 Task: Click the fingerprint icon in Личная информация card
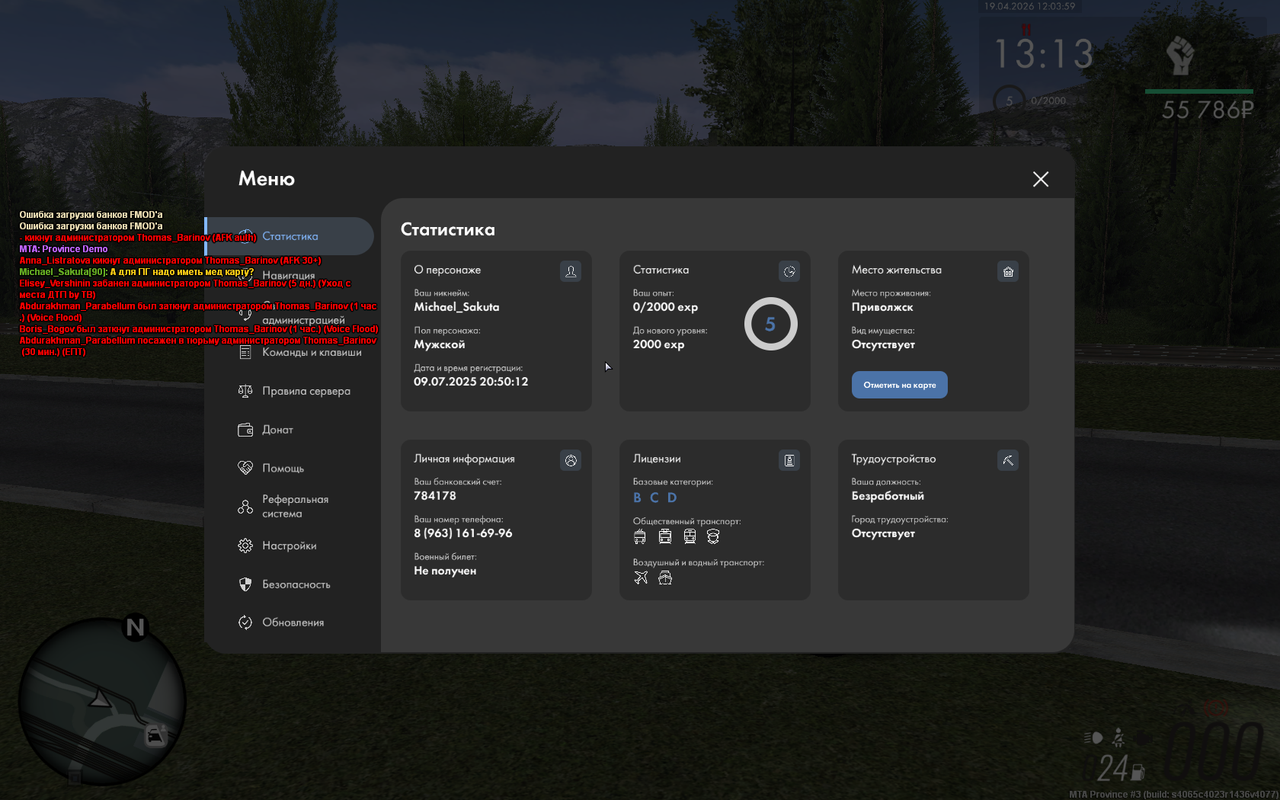[x=570, y=460]
